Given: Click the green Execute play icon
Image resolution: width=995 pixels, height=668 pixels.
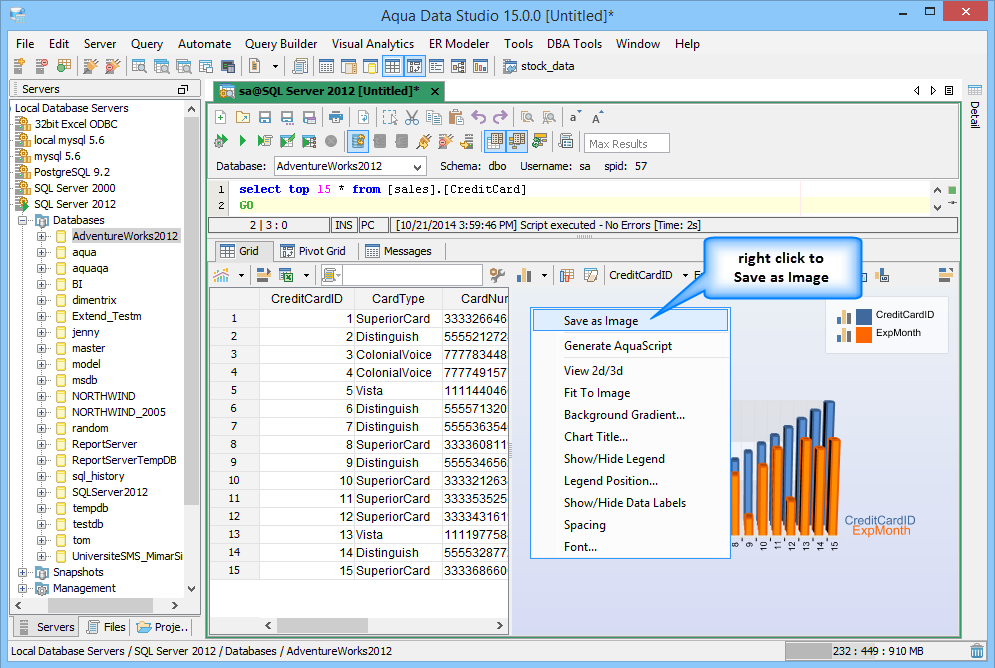Looking at the screenshot, I should (x=242, y=141).
